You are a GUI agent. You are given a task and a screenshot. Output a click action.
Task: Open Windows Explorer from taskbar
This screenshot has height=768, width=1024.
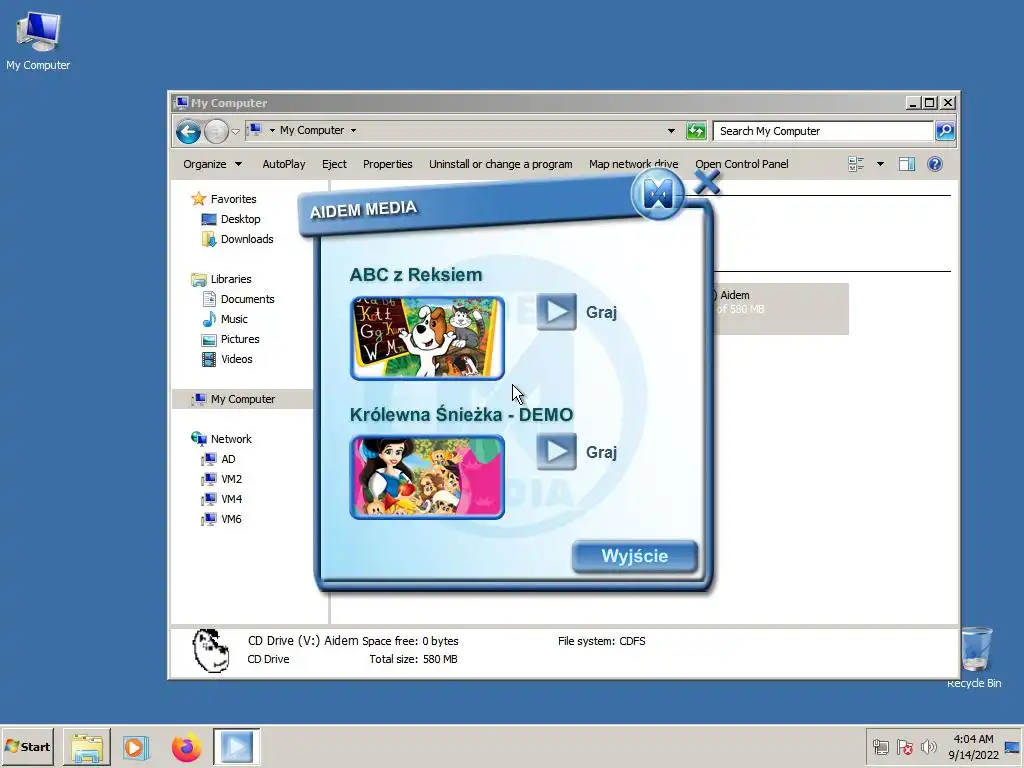pos(87,747)
